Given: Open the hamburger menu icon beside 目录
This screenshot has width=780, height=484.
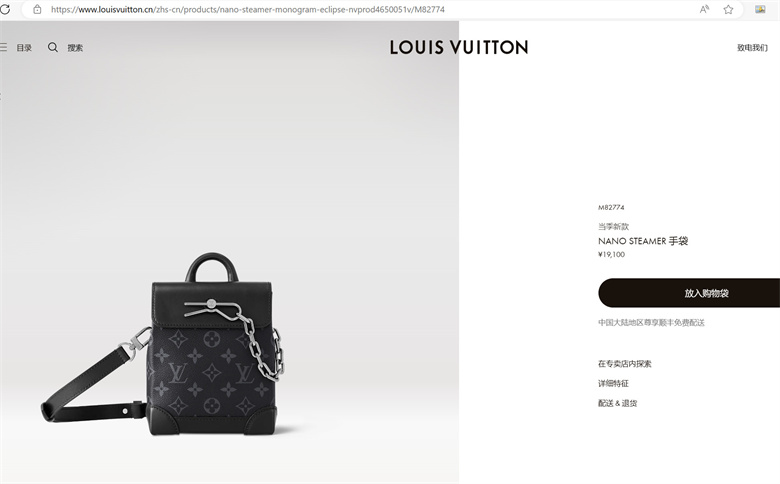Looking at the screenshot, I should (x=3, y=47).
